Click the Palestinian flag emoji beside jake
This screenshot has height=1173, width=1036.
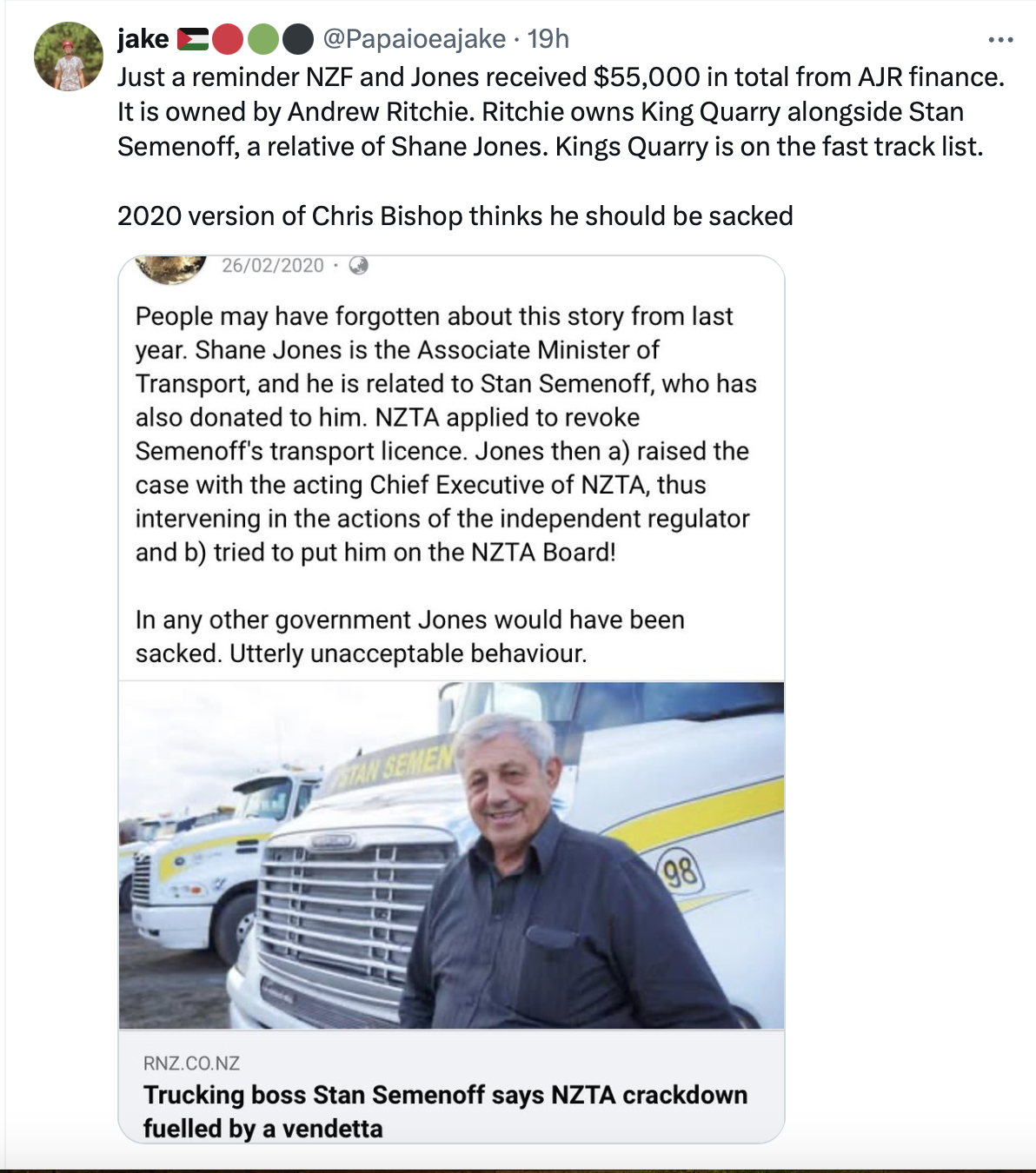(x=193, y=39)
